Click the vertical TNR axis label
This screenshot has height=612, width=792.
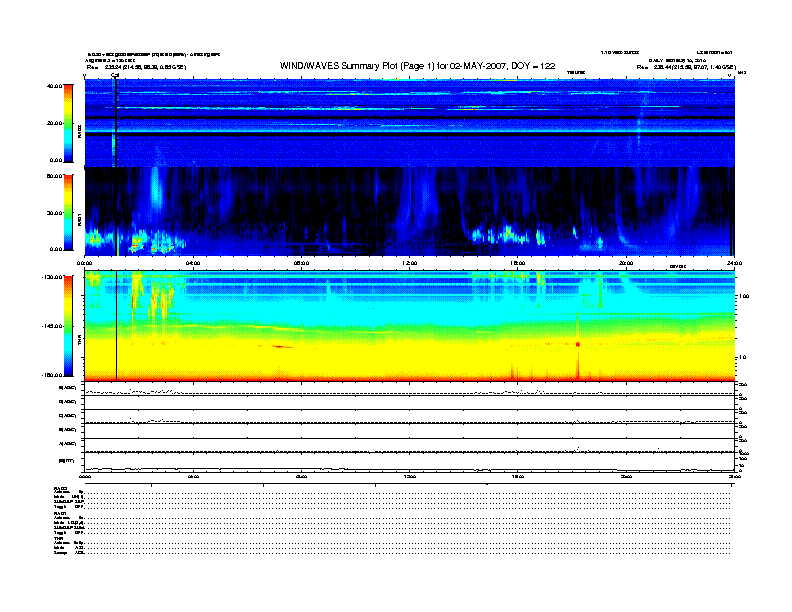[80, 342]
